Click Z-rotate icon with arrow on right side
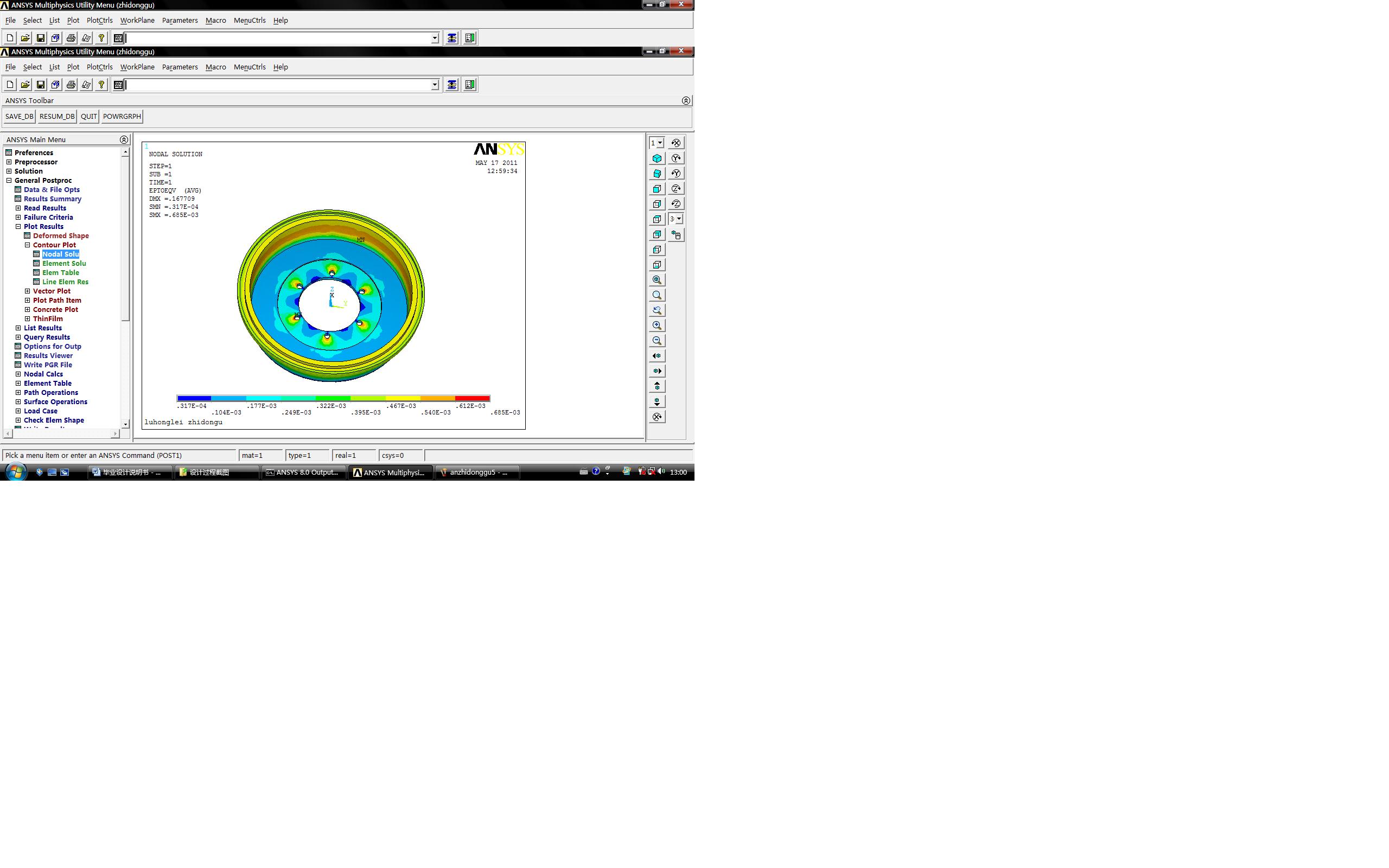 click(x=676, y=188)
